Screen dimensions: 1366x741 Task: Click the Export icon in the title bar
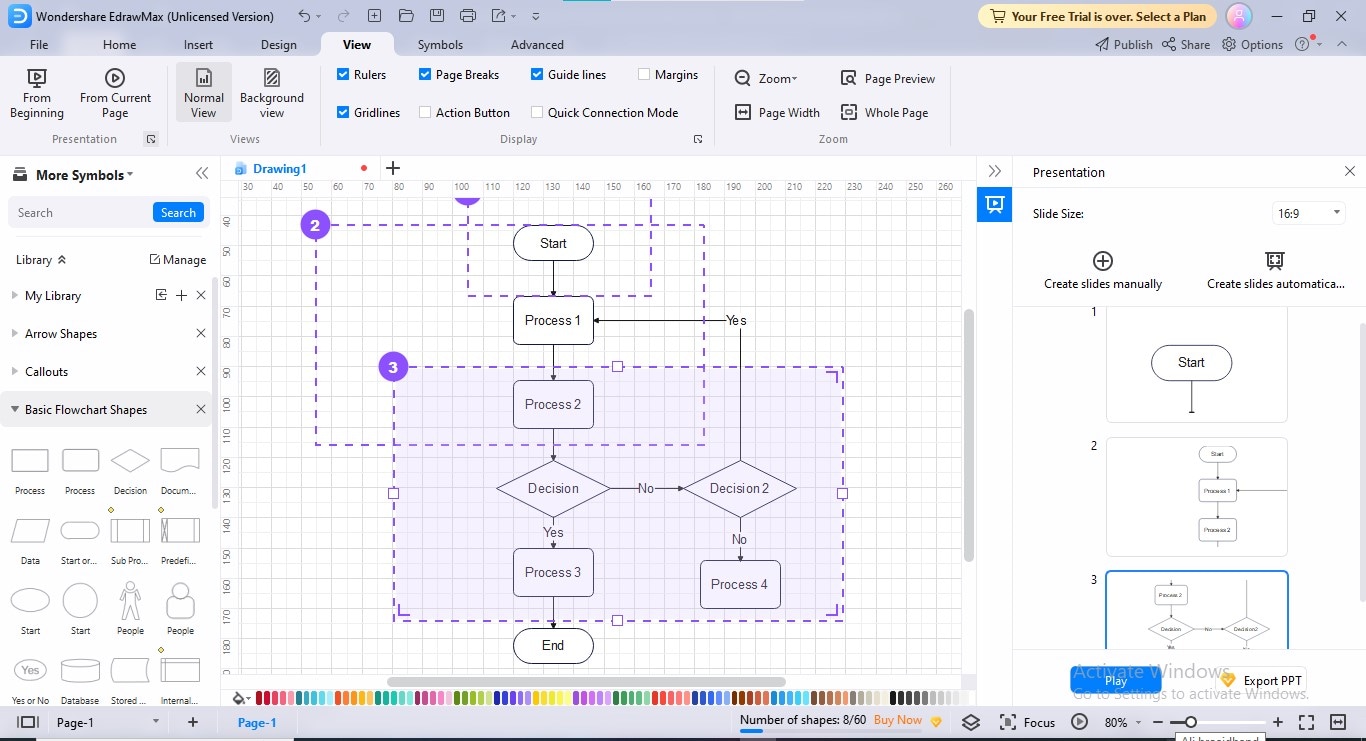[499, 16]
